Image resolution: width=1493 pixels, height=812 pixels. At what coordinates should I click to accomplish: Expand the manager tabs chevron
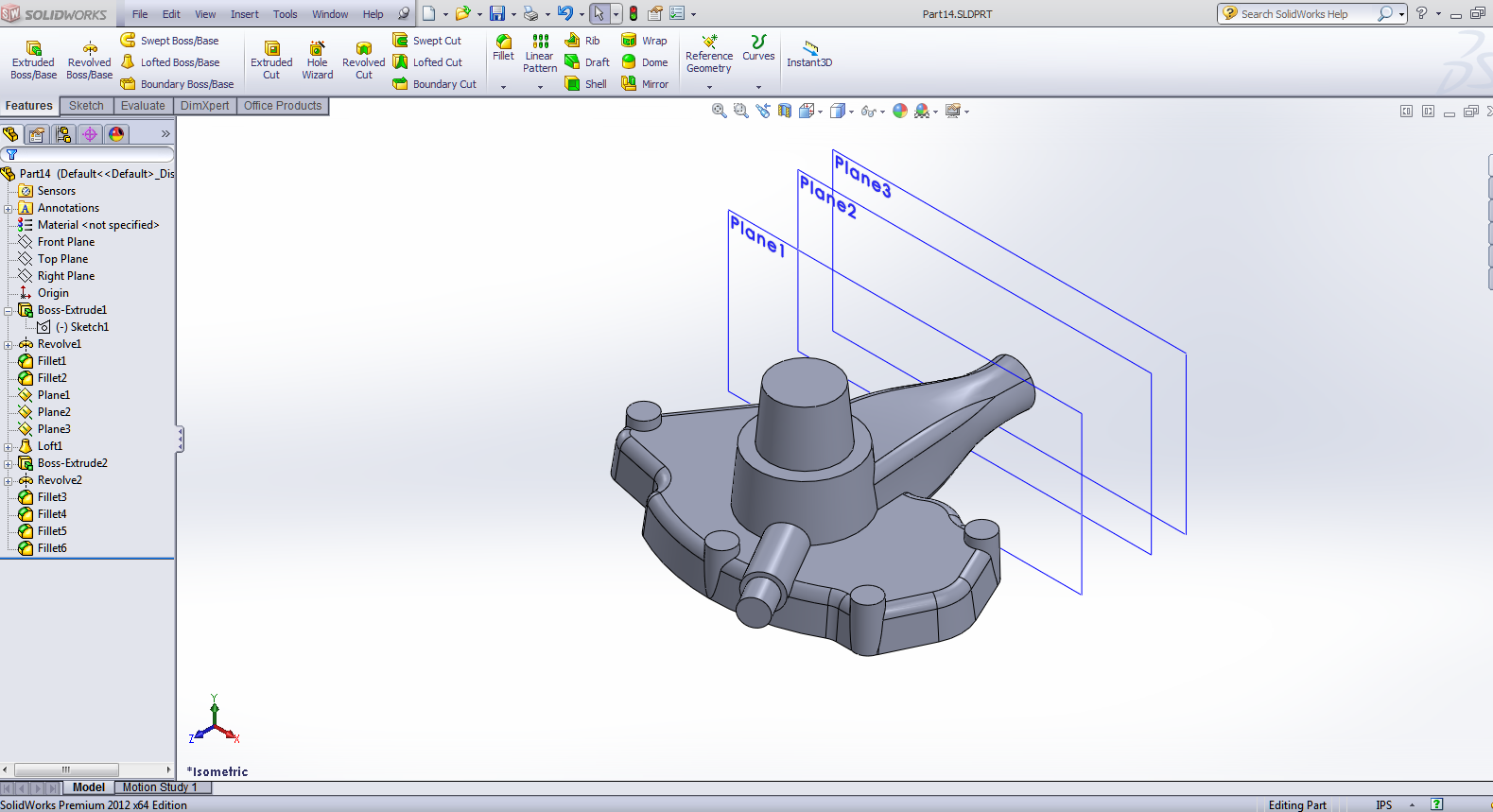(165, 134)
